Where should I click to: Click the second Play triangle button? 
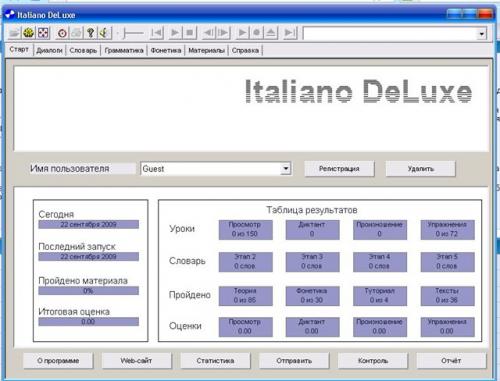tap(242, 33)
